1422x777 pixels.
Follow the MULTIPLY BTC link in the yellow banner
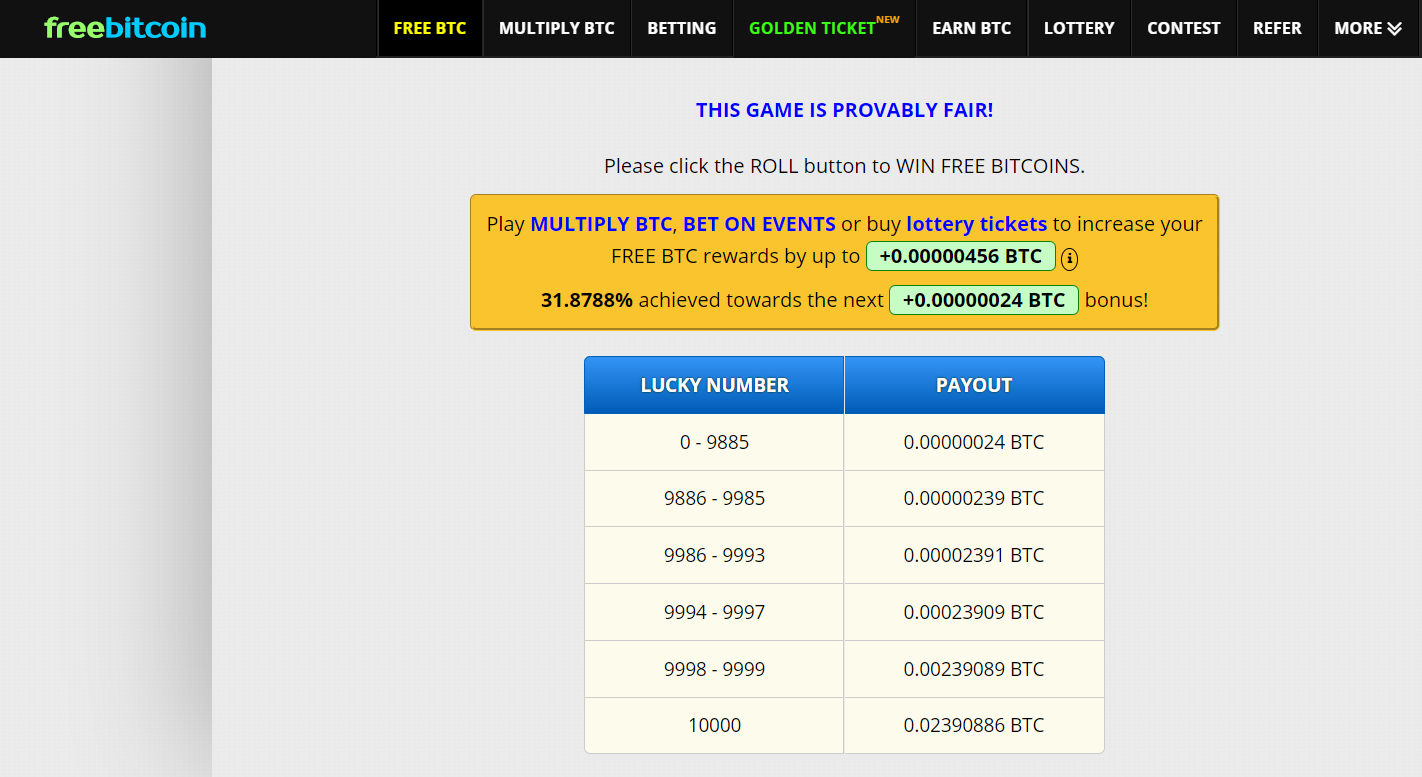coord(601,224)
